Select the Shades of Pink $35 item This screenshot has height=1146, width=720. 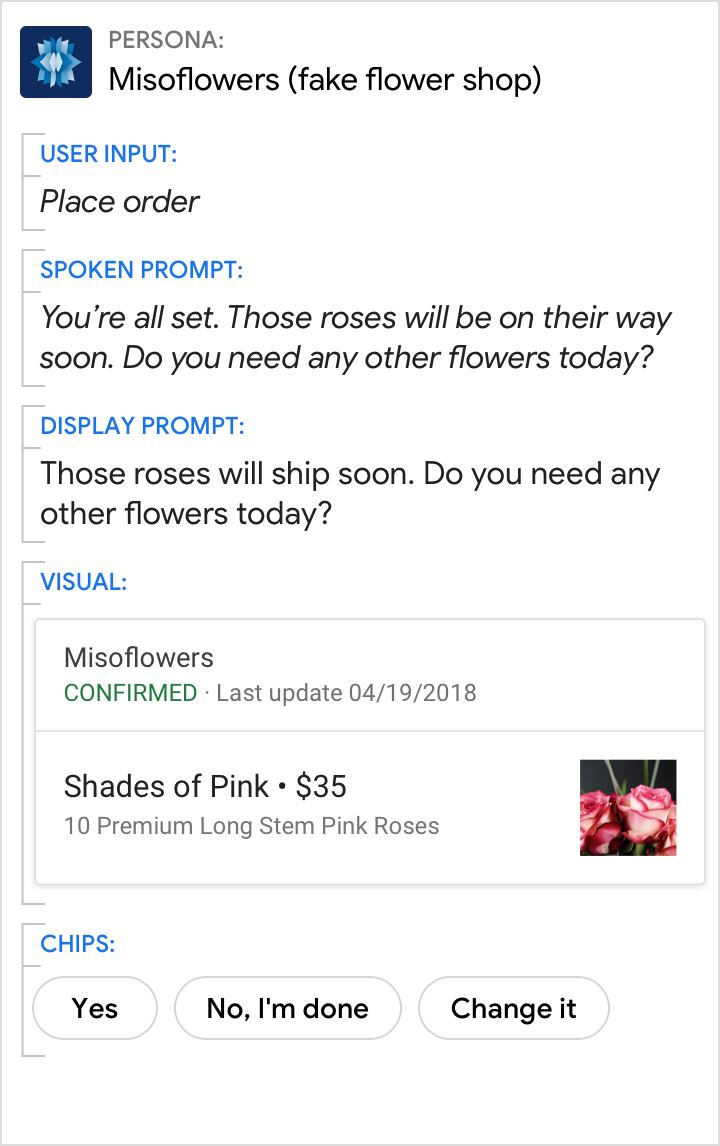(205, 787)
